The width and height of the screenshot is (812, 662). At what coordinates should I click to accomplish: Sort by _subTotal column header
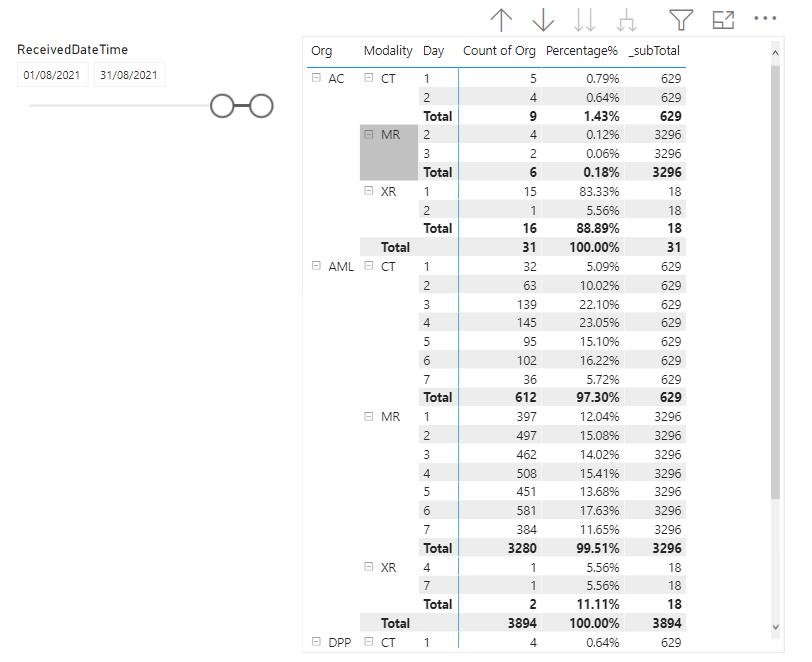click(654, 51)
